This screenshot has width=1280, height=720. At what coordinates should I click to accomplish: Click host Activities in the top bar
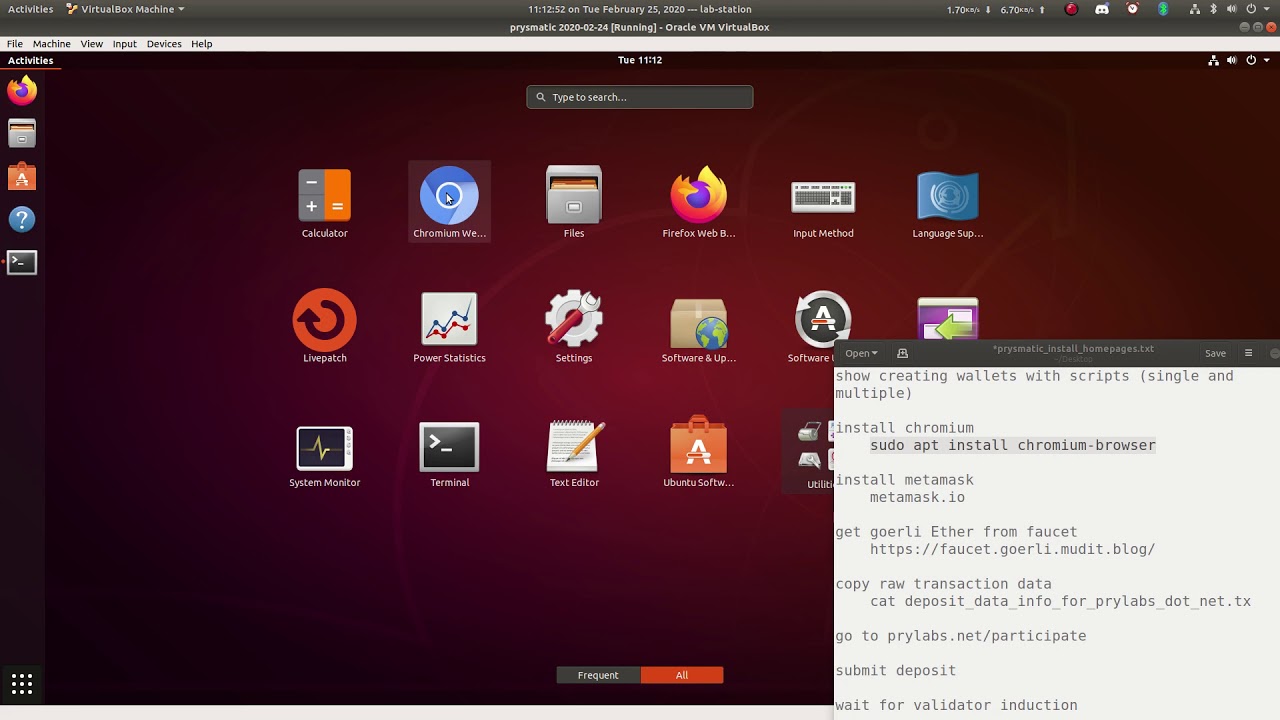(x=31, y=9)
